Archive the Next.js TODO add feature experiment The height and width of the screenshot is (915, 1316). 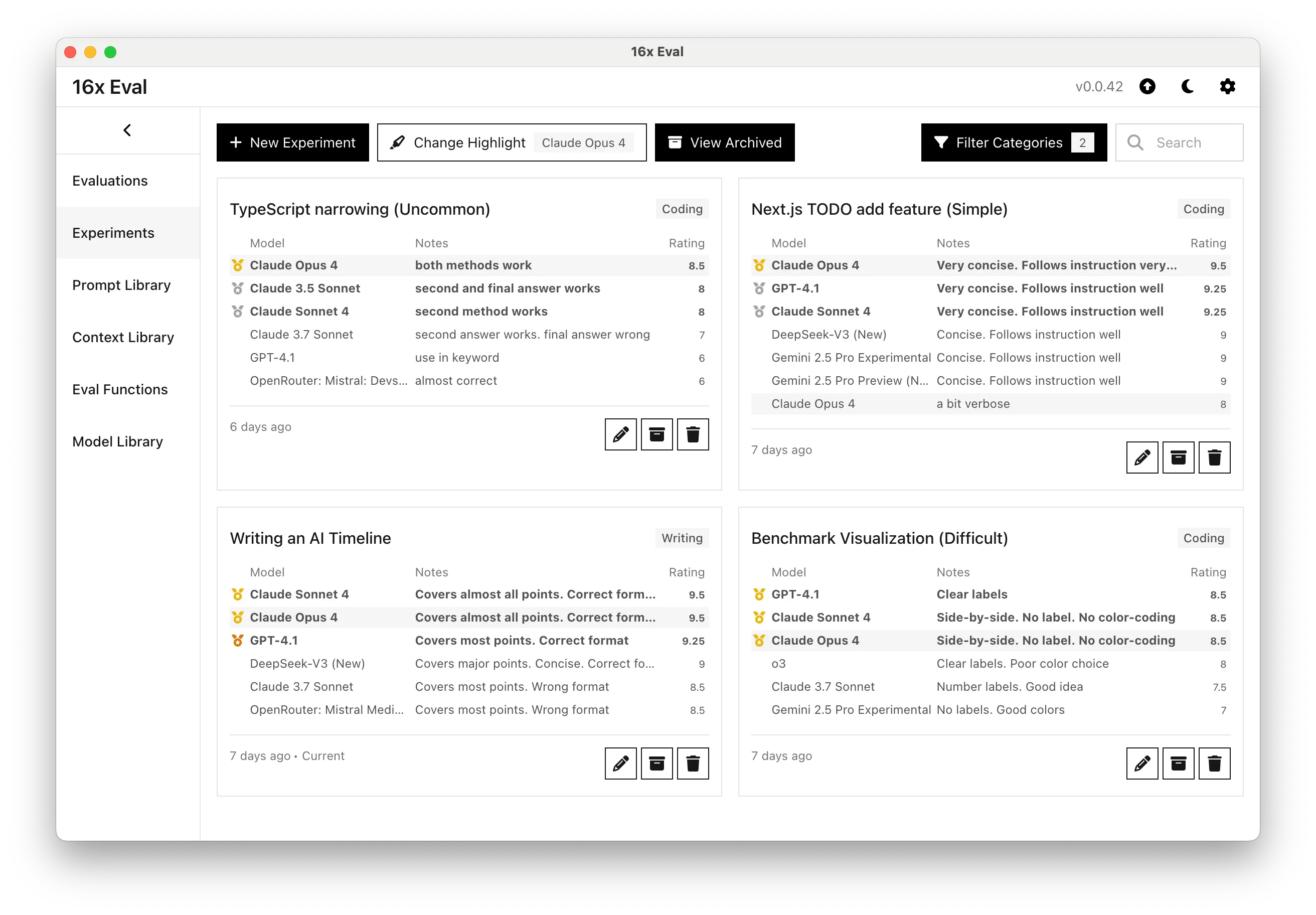coord(1178,458)
